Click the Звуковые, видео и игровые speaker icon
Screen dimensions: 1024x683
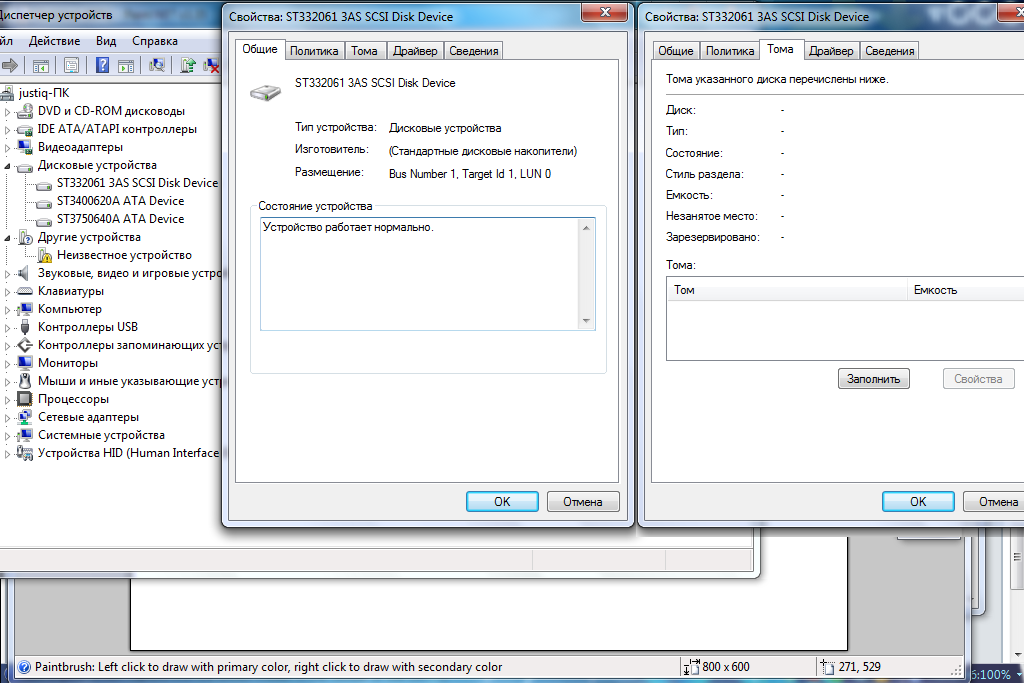(x=25, y=273)
